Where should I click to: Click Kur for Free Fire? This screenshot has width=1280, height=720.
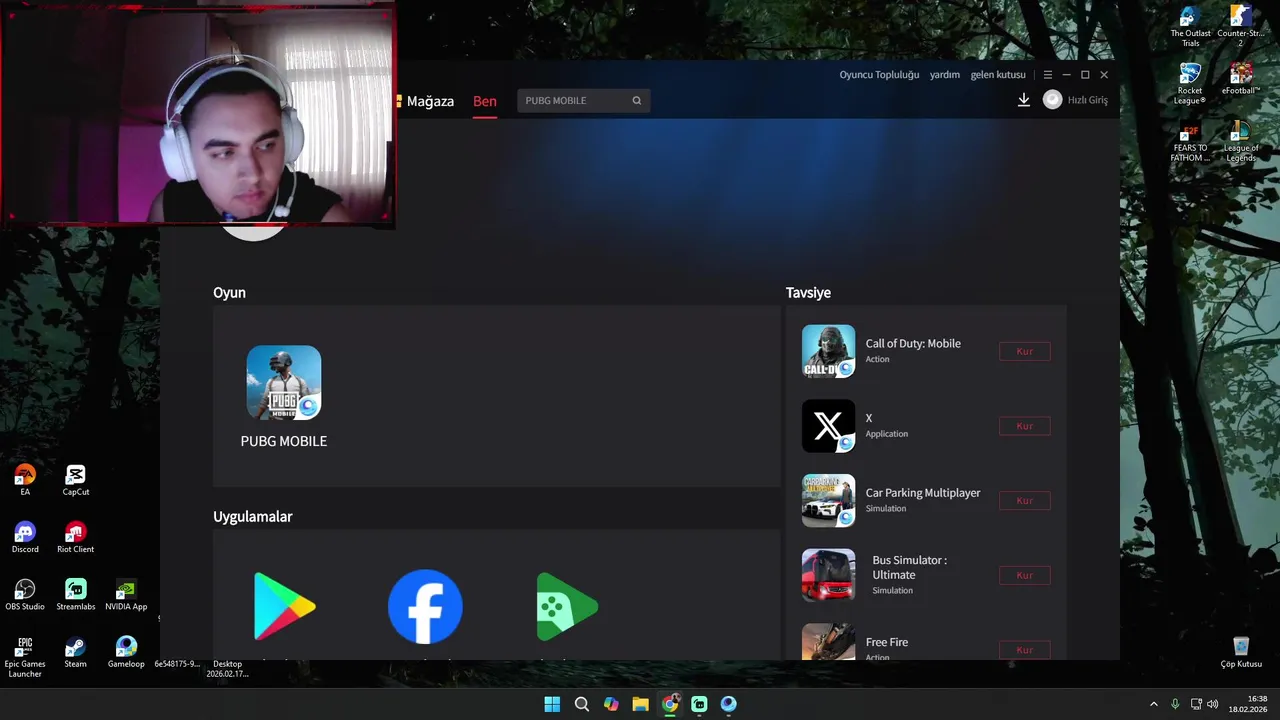coord(1024,650)
